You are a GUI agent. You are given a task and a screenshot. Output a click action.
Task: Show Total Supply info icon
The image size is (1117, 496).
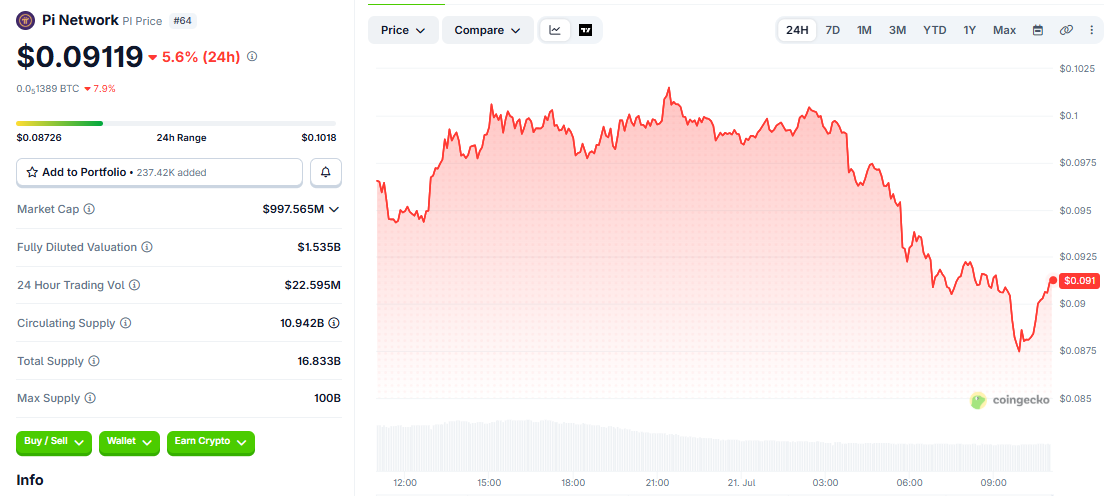[x=94, y=361]
